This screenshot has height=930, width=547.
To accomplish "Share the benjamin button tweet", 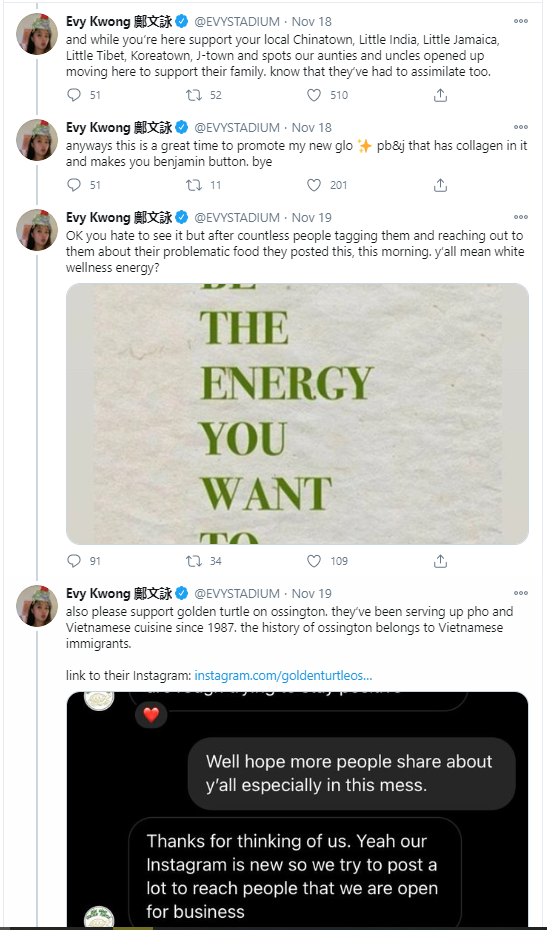I will tap(440, 185).
